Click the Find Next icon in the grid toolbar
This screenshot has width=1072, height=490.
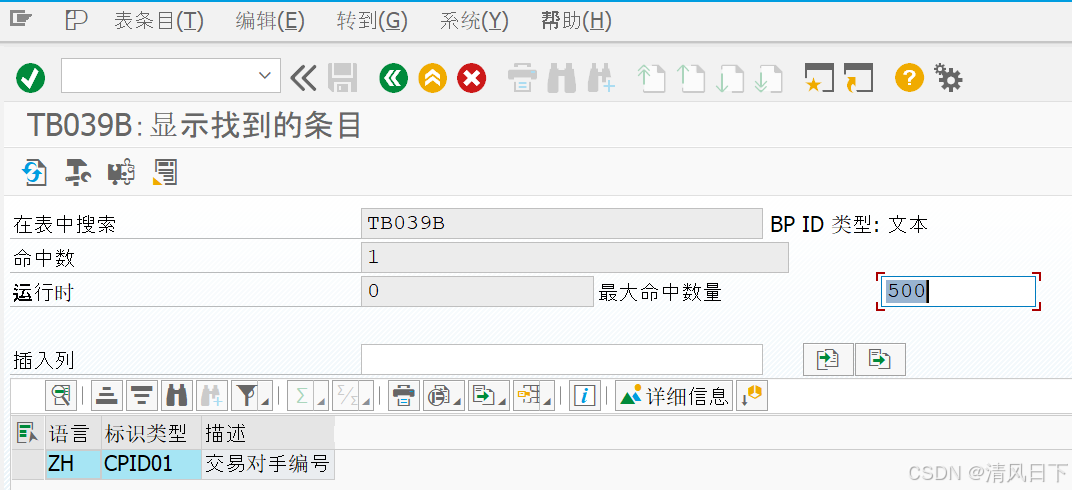click(x=212, y=395)
